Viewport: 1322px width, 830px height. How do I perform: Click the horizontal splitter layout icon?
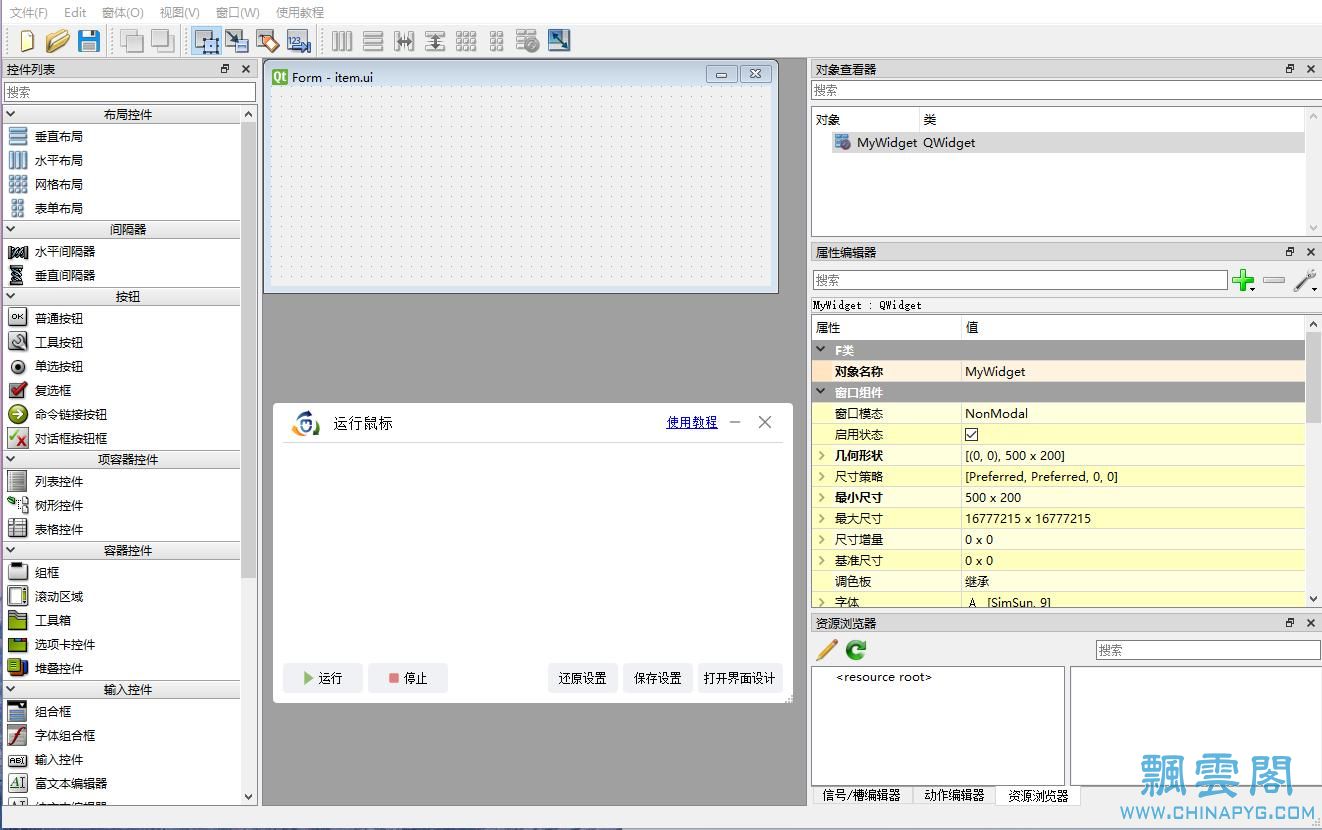[404, 41]
